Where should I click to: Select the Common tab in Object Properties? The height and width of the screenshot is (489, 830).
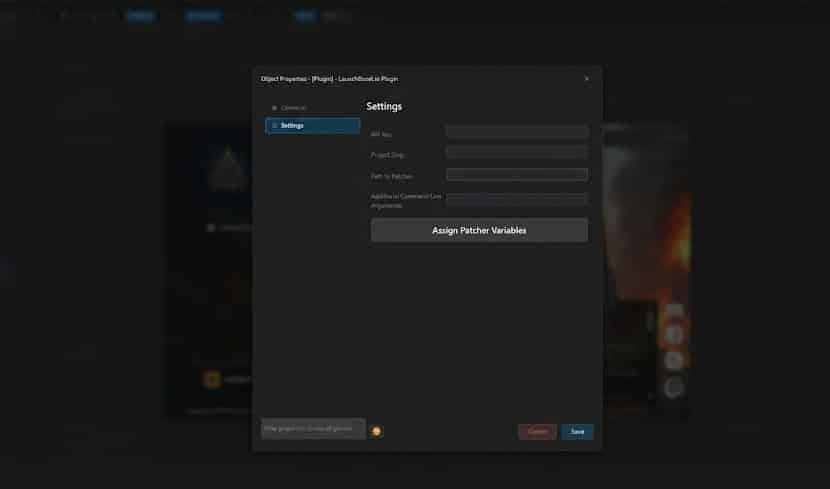coord(312,108)
